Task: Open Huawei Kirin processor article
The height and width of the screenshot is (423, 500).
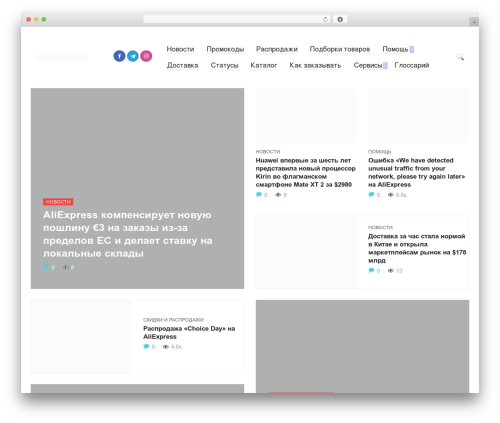Action: [305, 172]
